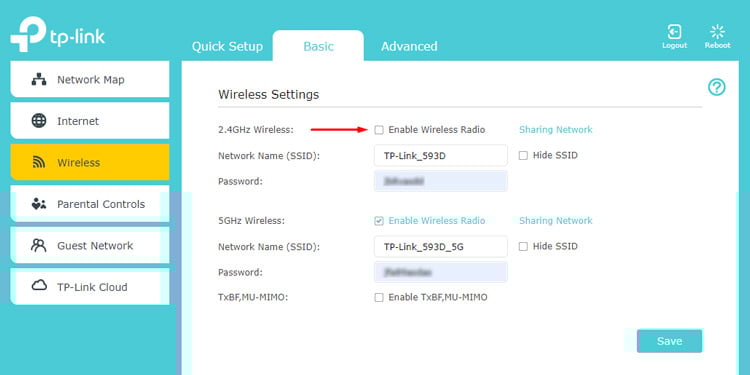Click the Parental Controls family icon
The width and height of the screenshot is (750, 375).
tap(39, 204)
